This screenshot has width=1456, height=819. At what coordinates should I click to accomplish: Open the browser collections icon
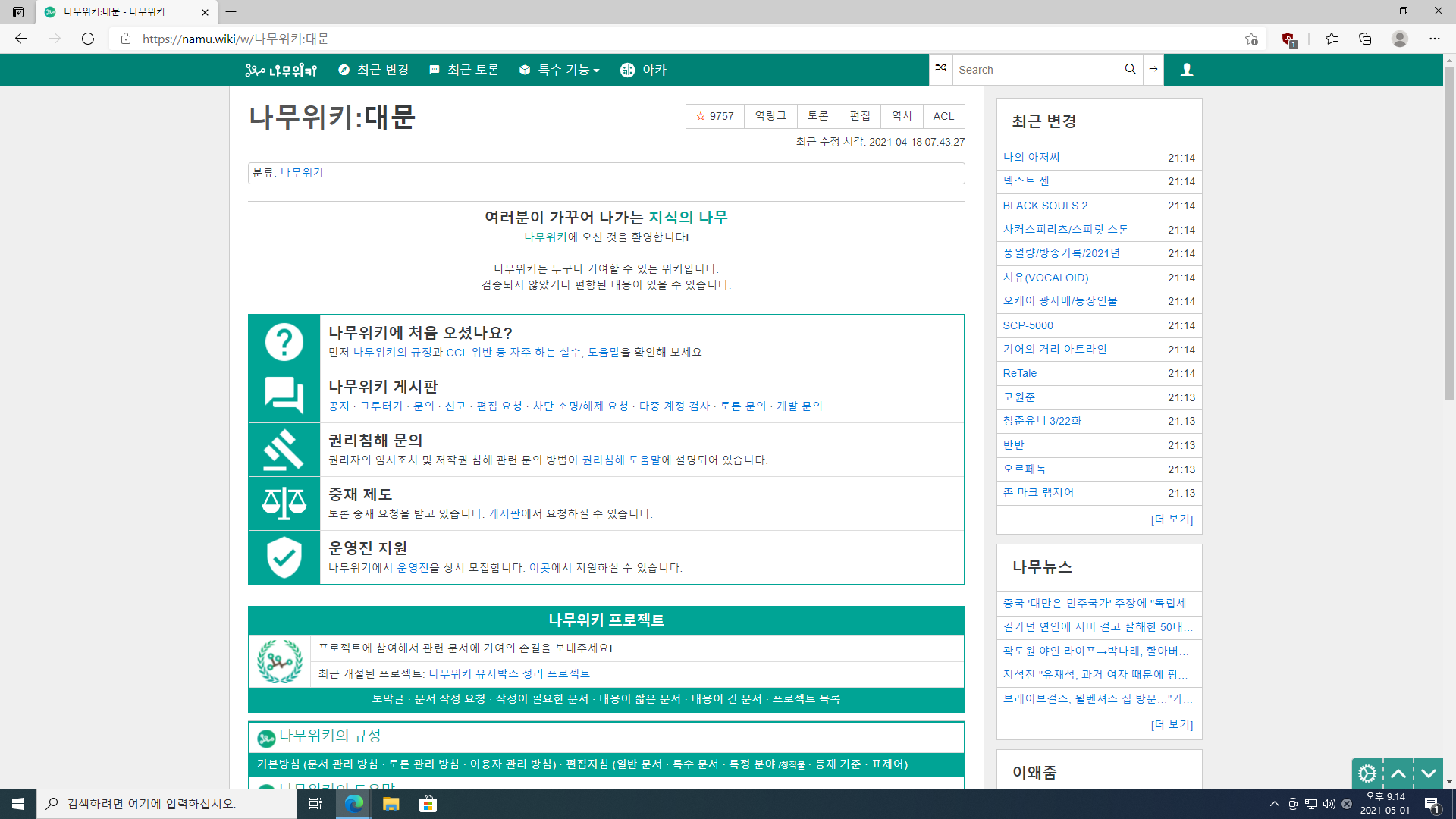1365,39
